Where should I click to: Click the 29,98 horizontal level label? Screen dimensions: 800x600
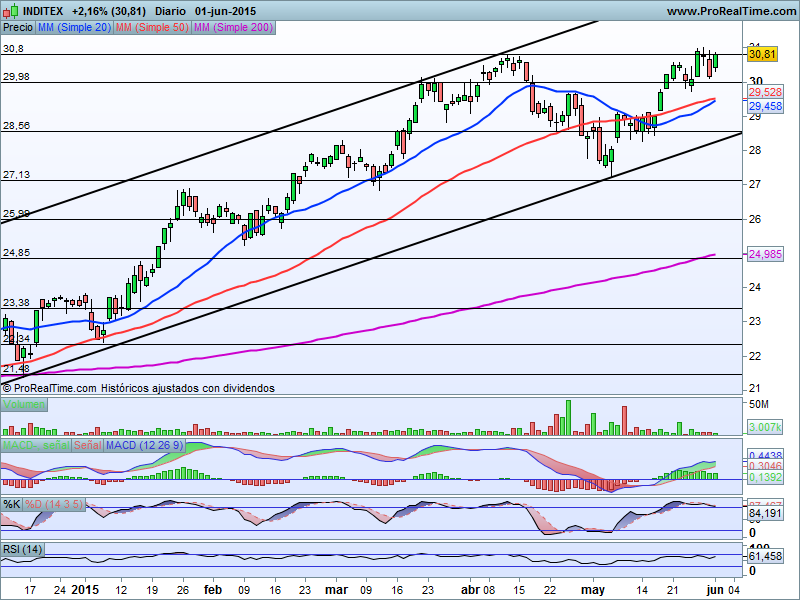[x=16, y=77]
